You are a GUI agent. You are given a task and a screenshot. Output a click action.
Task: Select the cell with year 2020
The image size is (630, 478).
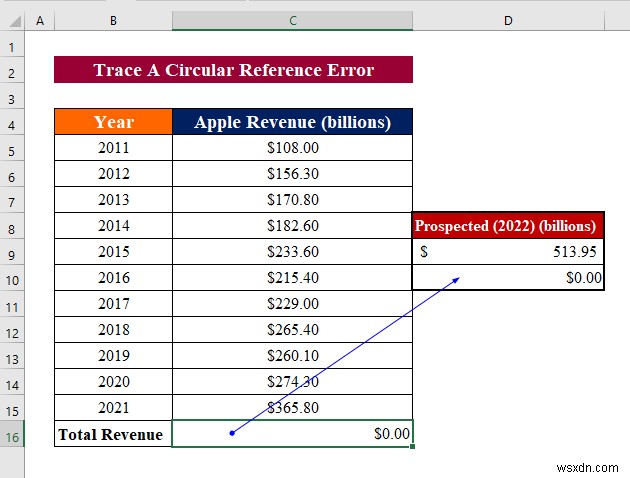(113, 382)
